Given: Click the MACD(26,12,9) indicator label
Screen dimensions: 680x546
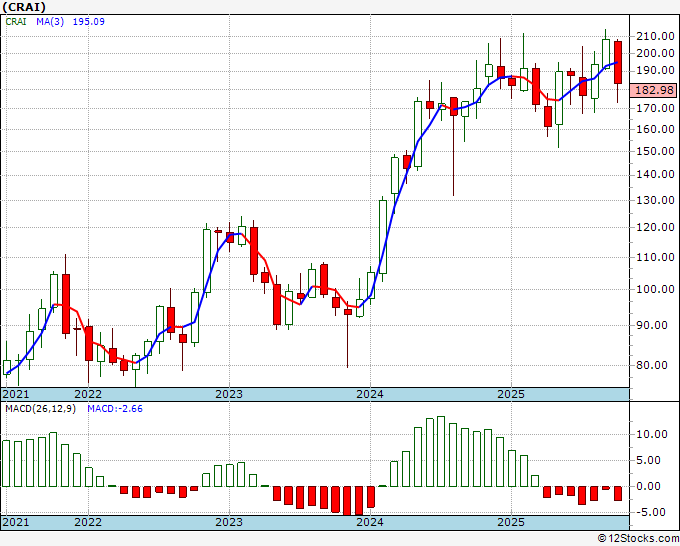Looking at the screenshot, I should (x=40, y=409).
